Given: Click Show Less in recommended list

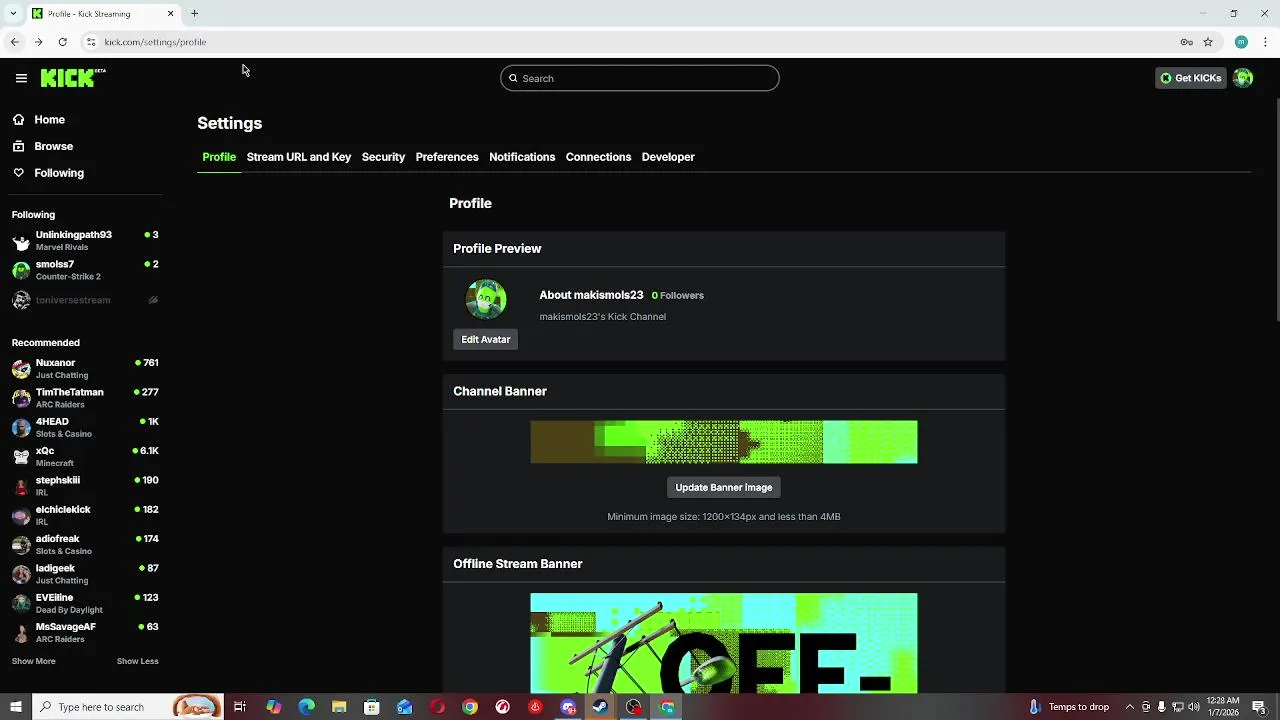Looking at the screenshot, I should [137, 661].
